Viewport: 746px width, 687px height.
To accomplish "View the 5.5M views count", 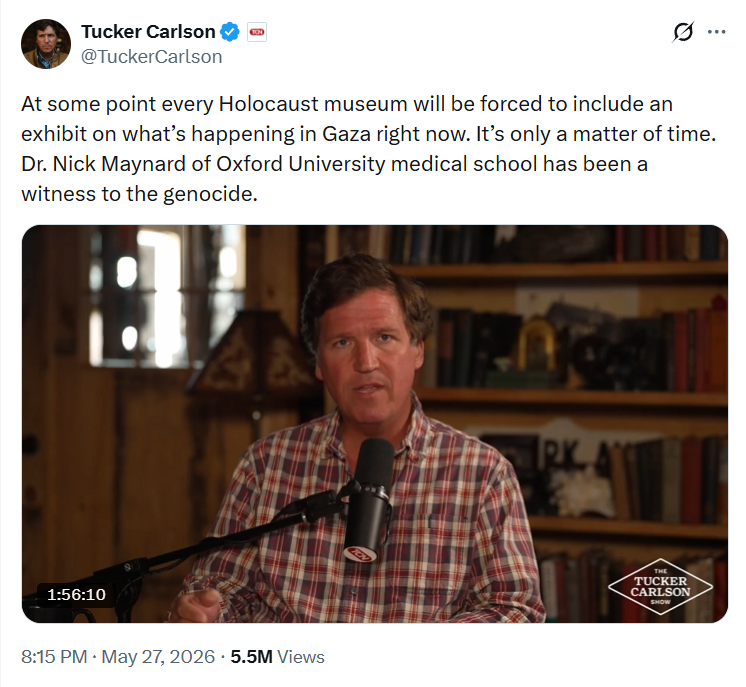I will tap(251, 657).
